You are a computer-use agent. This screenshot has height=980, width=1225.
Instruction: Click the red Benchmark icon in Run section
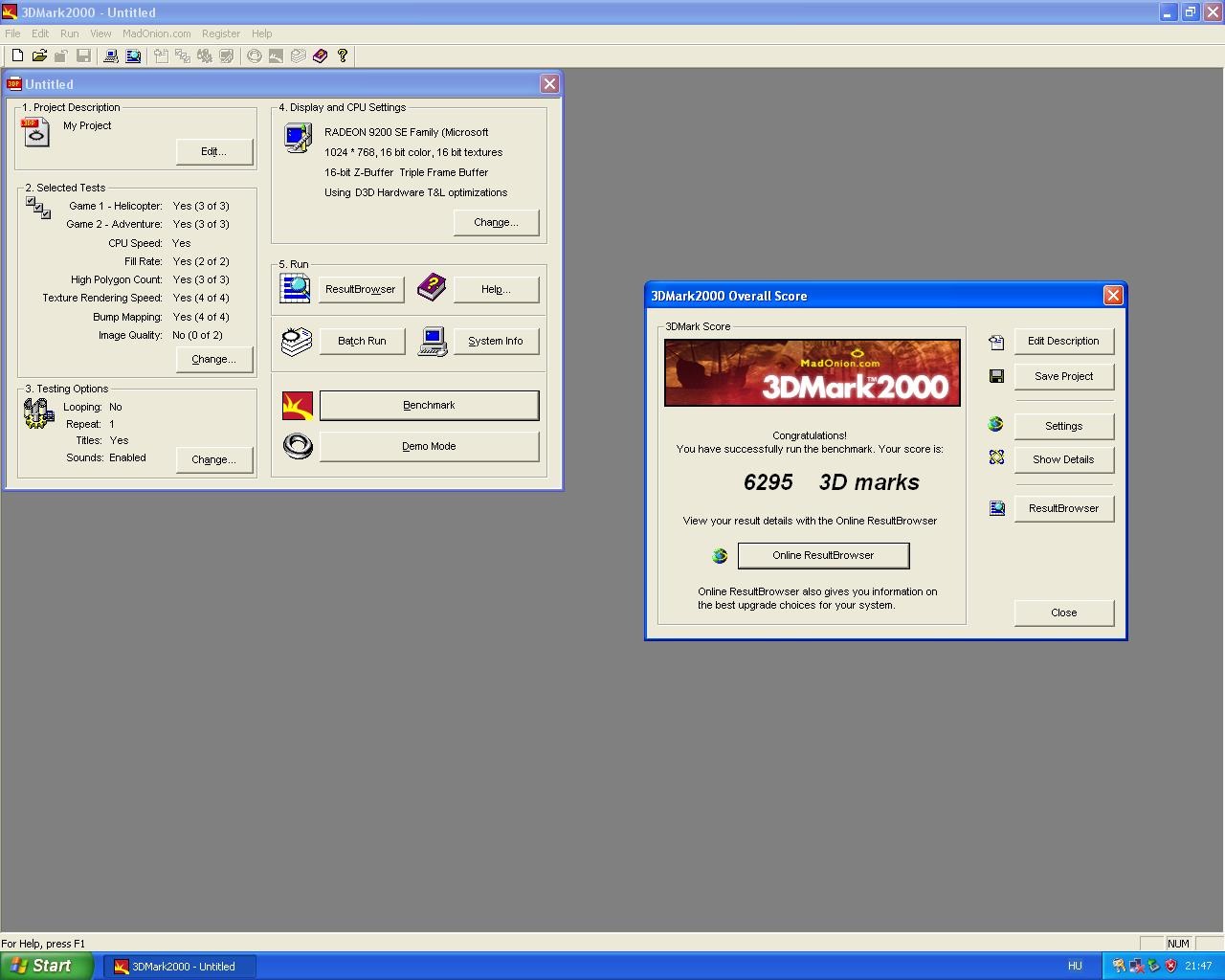pos(298,406)
